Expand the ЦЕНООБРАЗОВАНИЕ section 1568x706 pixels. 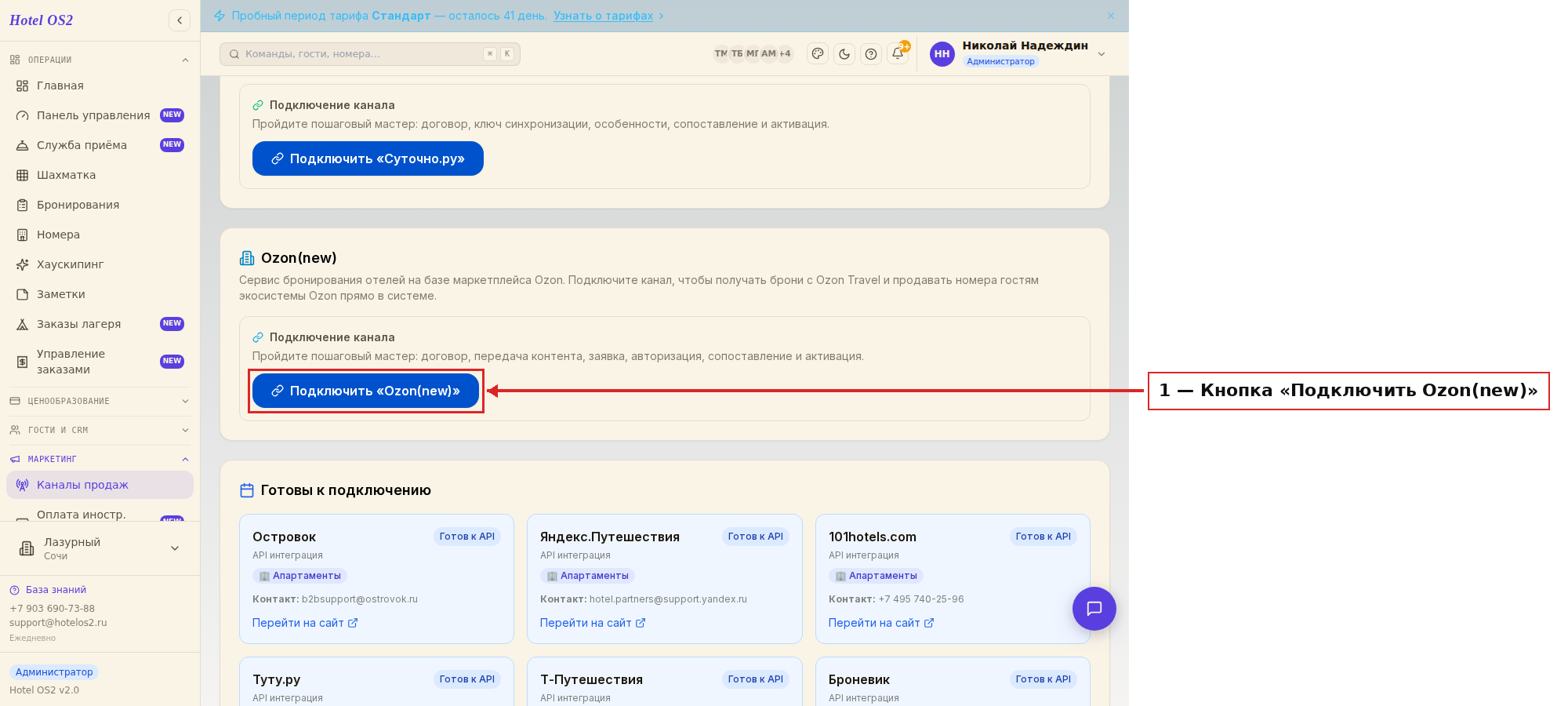[100, 401]
